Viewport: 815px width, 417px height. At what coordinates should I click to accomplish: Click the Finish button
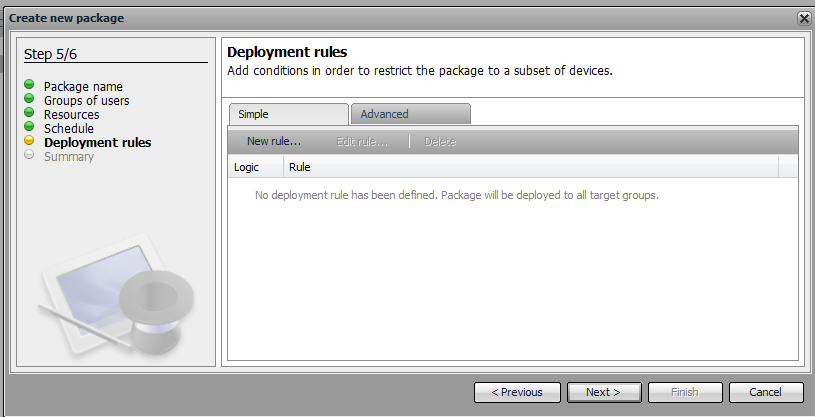(x=685, y=392)
